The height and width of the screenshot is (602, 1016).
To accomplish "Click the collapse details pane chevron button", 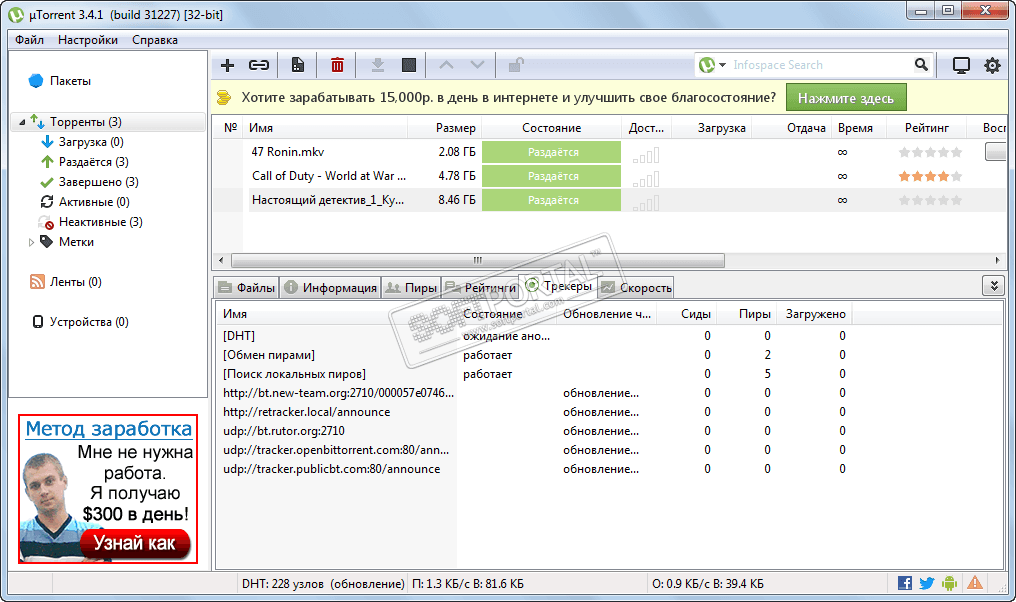I will 993,286.
